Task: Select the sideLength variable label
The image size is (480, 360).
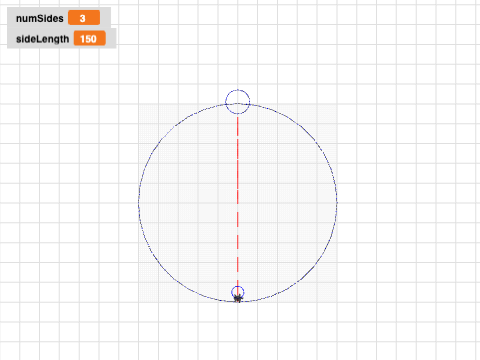Action: pos(43,39)
